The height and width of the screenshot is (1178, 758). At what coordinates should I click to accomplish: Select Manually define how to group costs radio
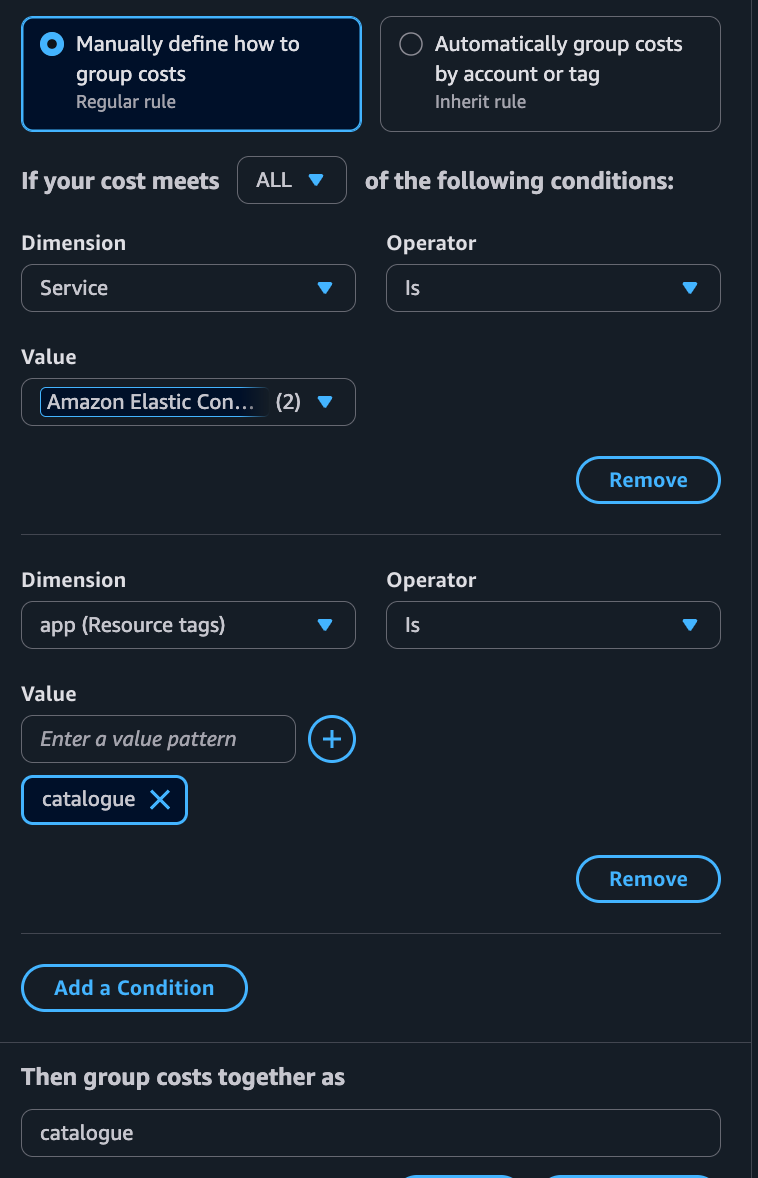coord(52,44)
